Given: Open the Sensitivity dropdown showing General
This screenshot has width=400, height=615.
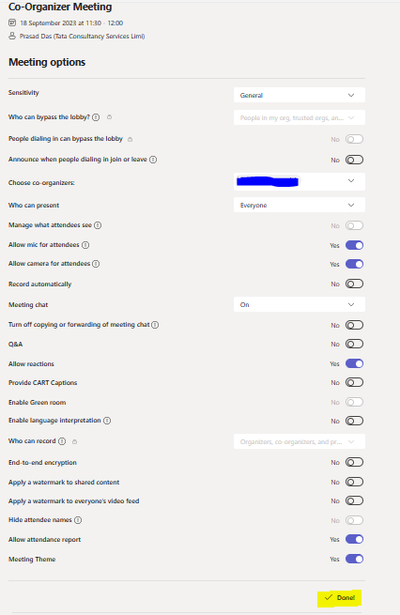Looking at the screenshot, I should [299, 95].
